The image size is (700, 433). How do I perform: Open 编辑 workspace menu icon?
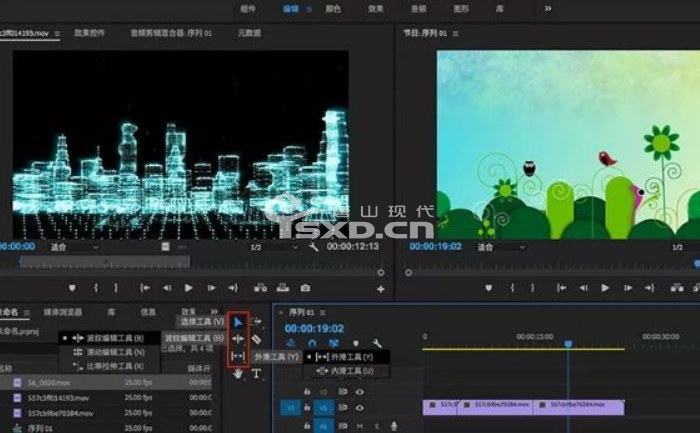[309, 9]
